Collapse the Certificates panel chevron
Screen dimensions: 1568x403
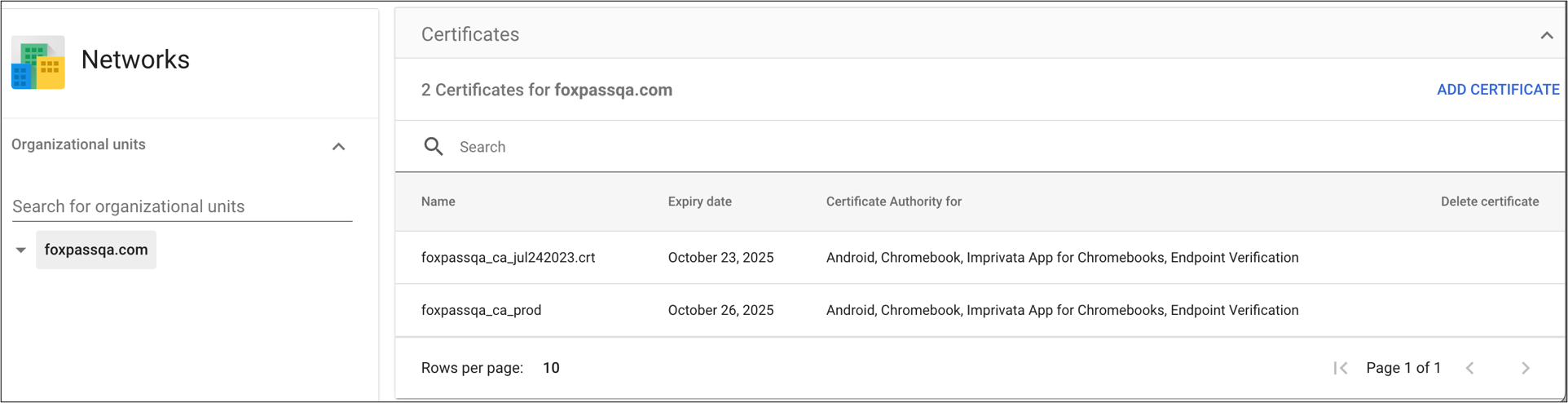(x=1546, y=35)
